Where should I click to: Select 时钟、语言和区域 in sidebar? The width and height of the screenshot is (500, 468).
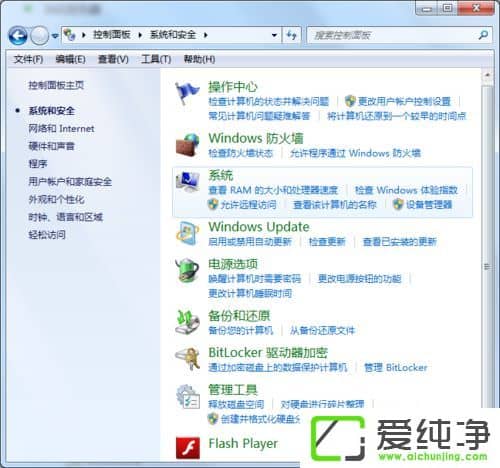(x=65, y=217)
